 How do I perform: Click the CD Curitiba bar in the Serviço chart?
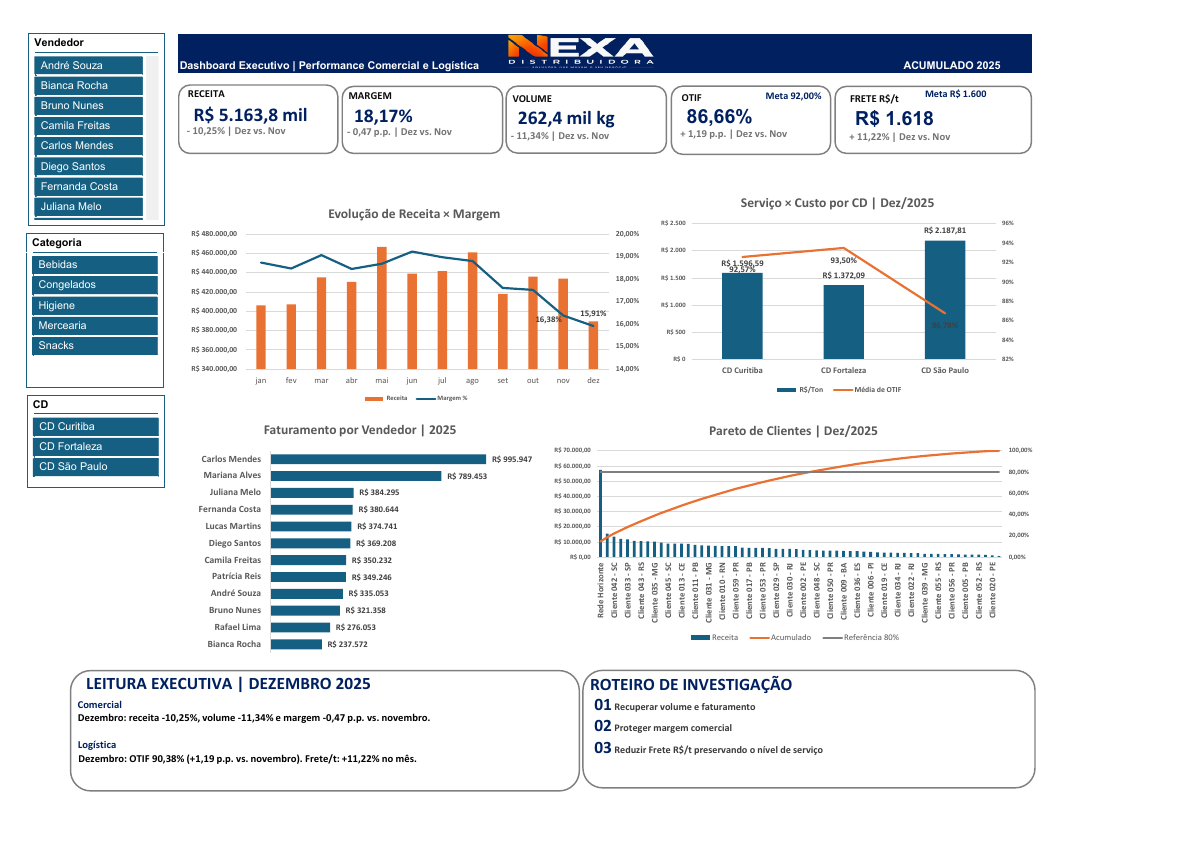742,316
